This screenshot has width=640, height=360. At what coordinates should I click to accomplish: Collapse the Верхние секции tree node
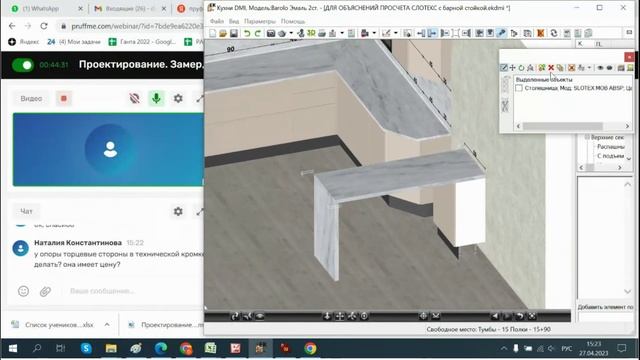pyautogui.click(x=587, y=138)
